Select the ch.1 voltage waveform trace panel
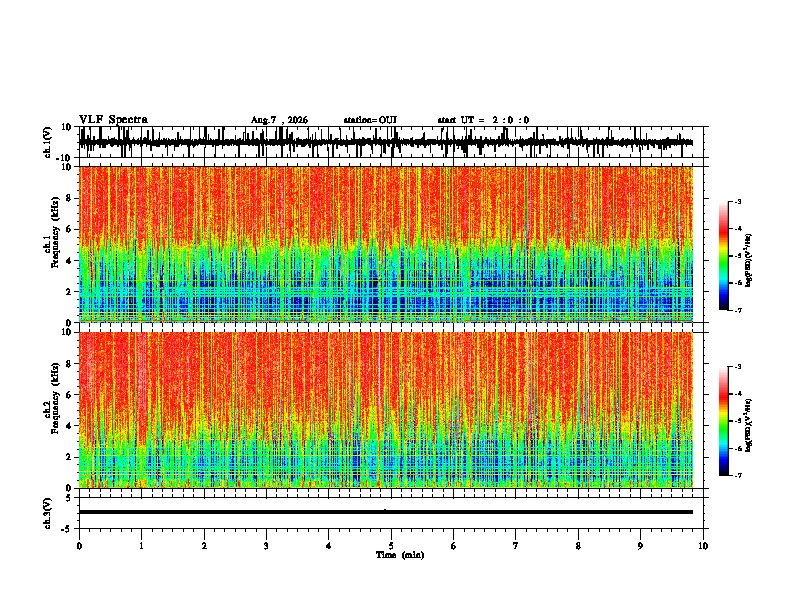This screenshot has height=612, width=792. point(393,142)
